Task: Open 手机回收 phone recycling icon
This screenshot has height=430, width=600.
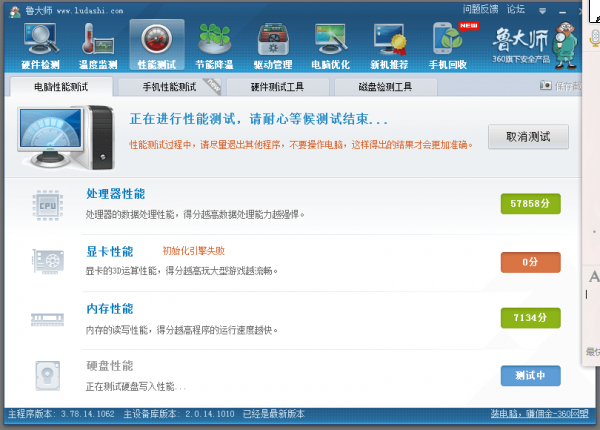Action: 448,46
